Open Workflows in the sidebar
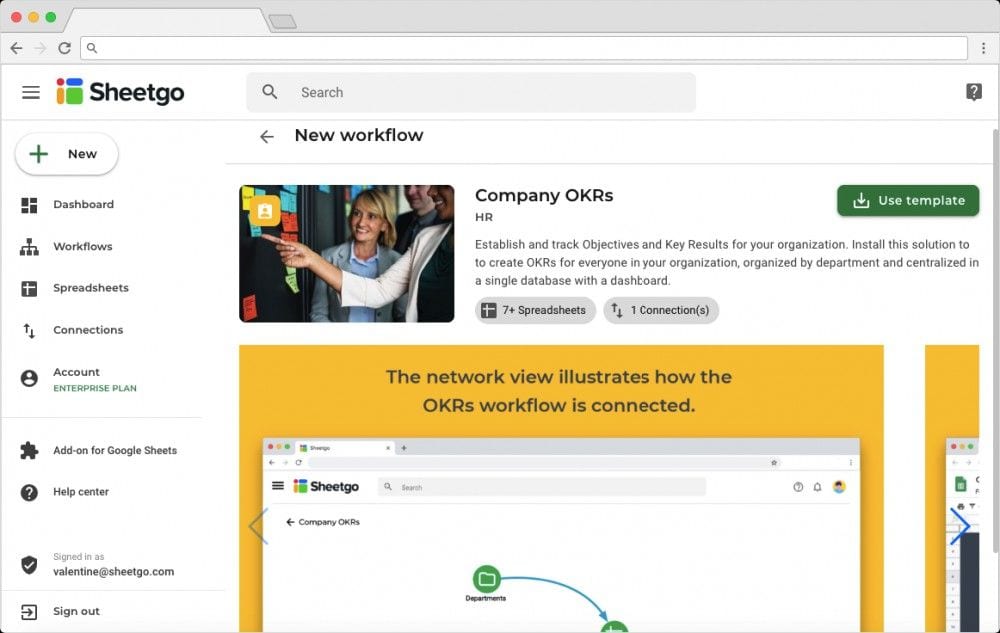The width and height of the screenshot is (1000, 633). click(x=82, y=247)
